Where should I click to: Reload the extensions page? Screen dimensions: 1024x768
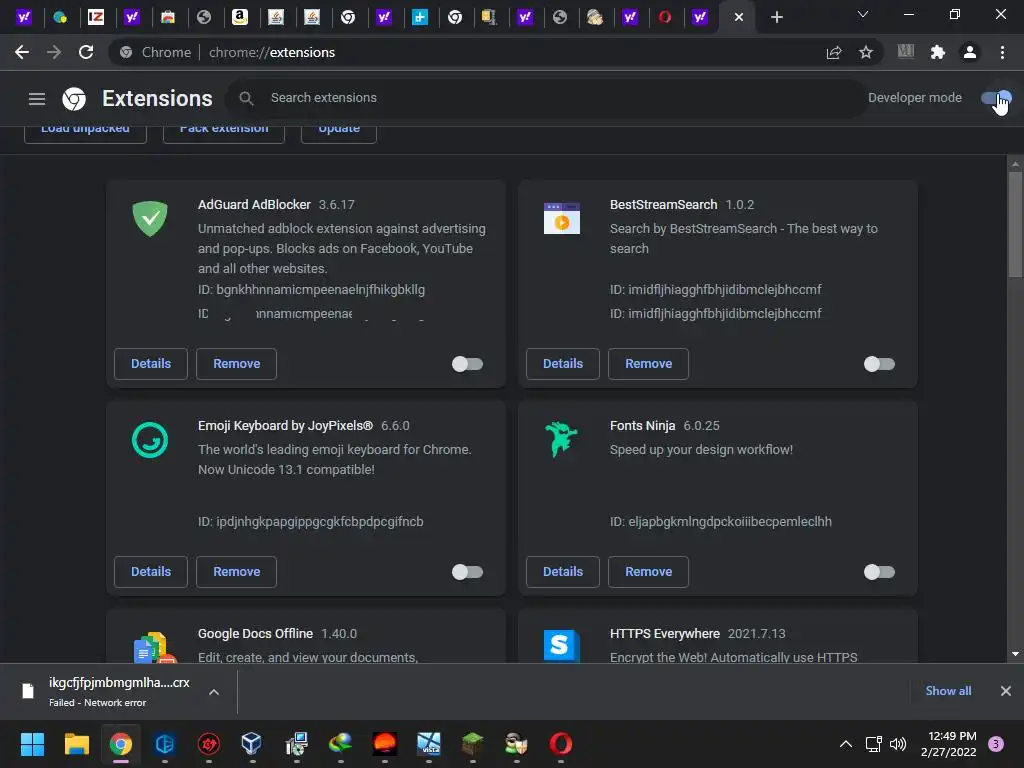86,52
